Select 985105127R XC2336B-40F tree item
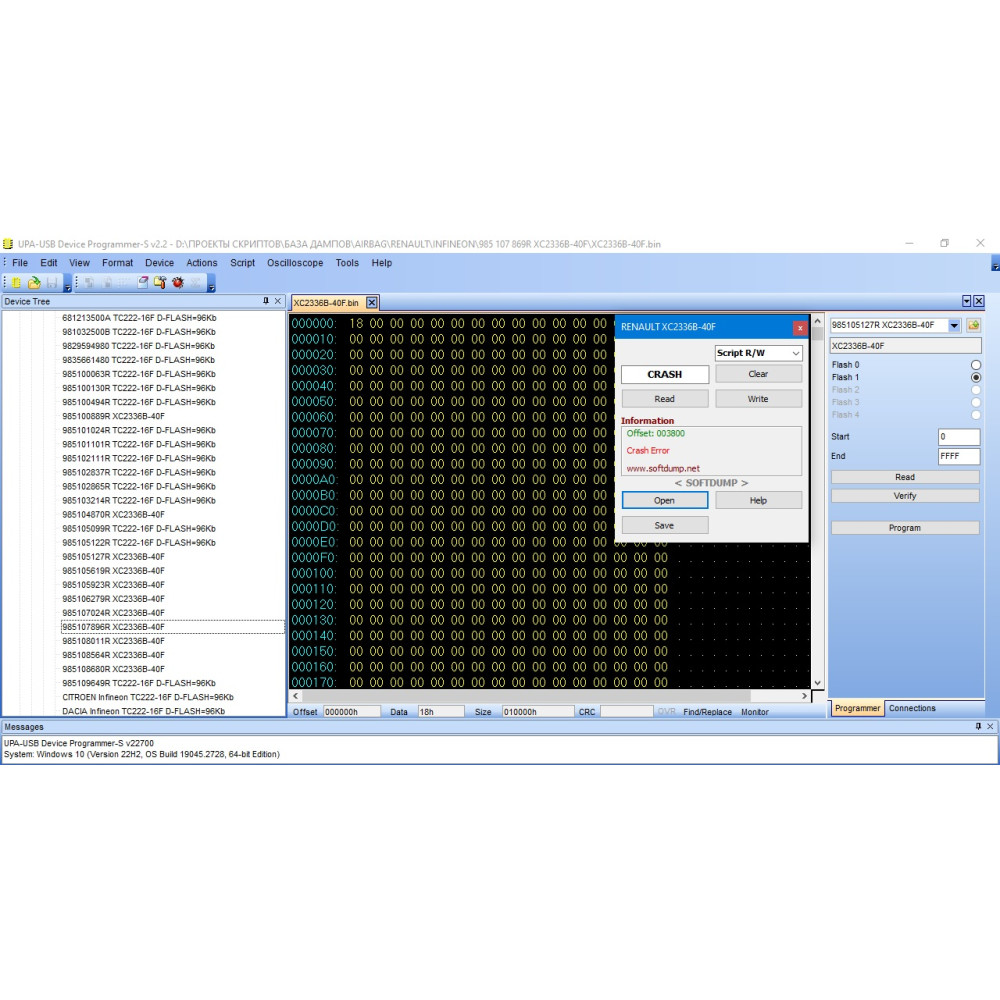 point(114,557)
